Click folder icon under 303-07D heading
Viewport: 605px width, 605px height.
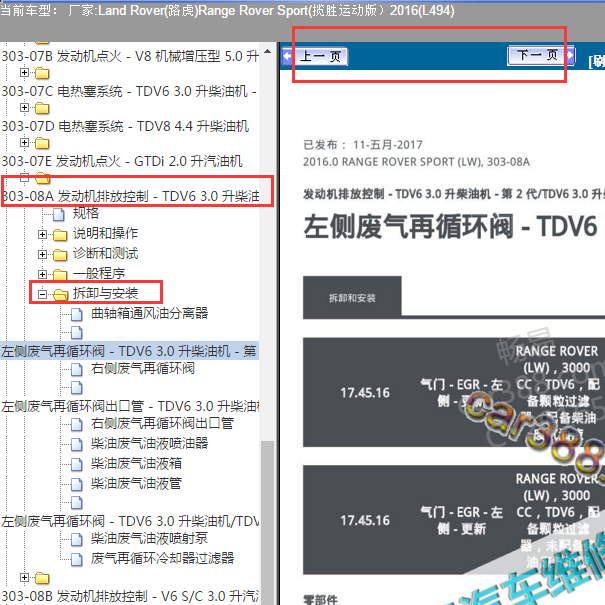42,143
